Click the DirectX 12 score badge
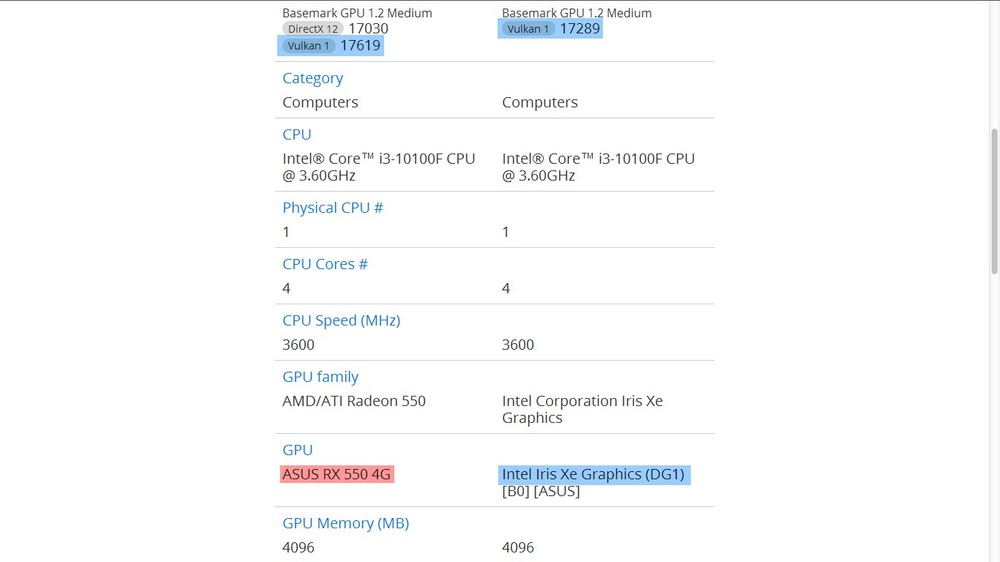Viewport: 1000px width, 562px height. (313, 29)
